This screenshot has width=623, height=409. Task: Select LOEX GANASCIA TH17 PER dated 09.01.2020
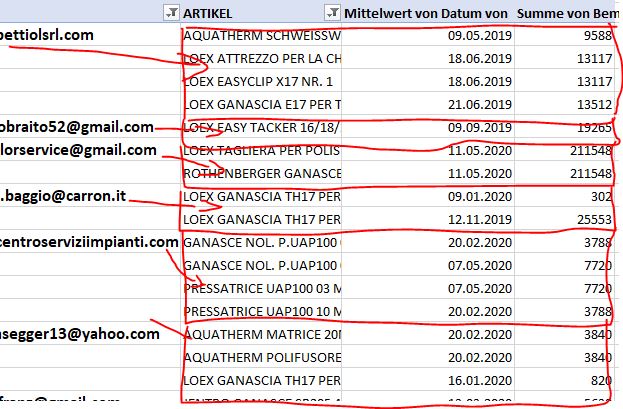point(262,196)
